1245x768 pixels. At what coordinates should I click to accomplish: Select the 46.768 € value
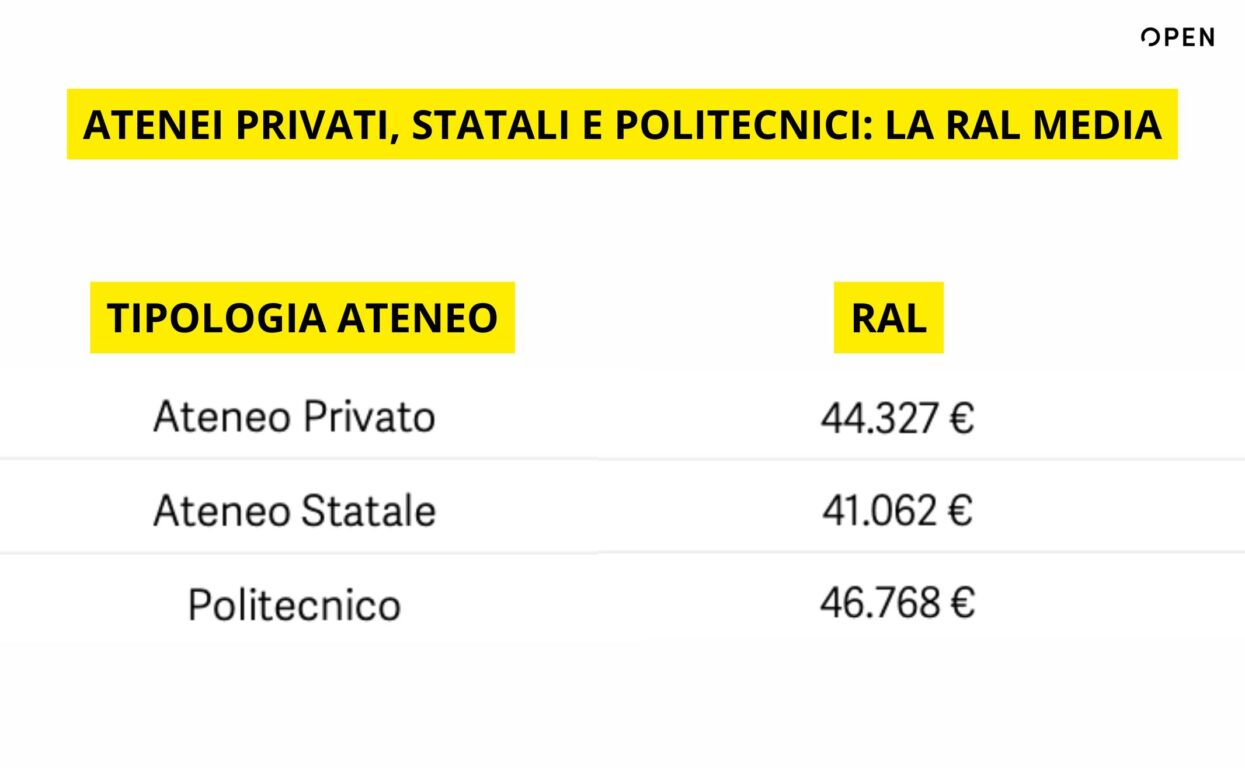[897, 603]
